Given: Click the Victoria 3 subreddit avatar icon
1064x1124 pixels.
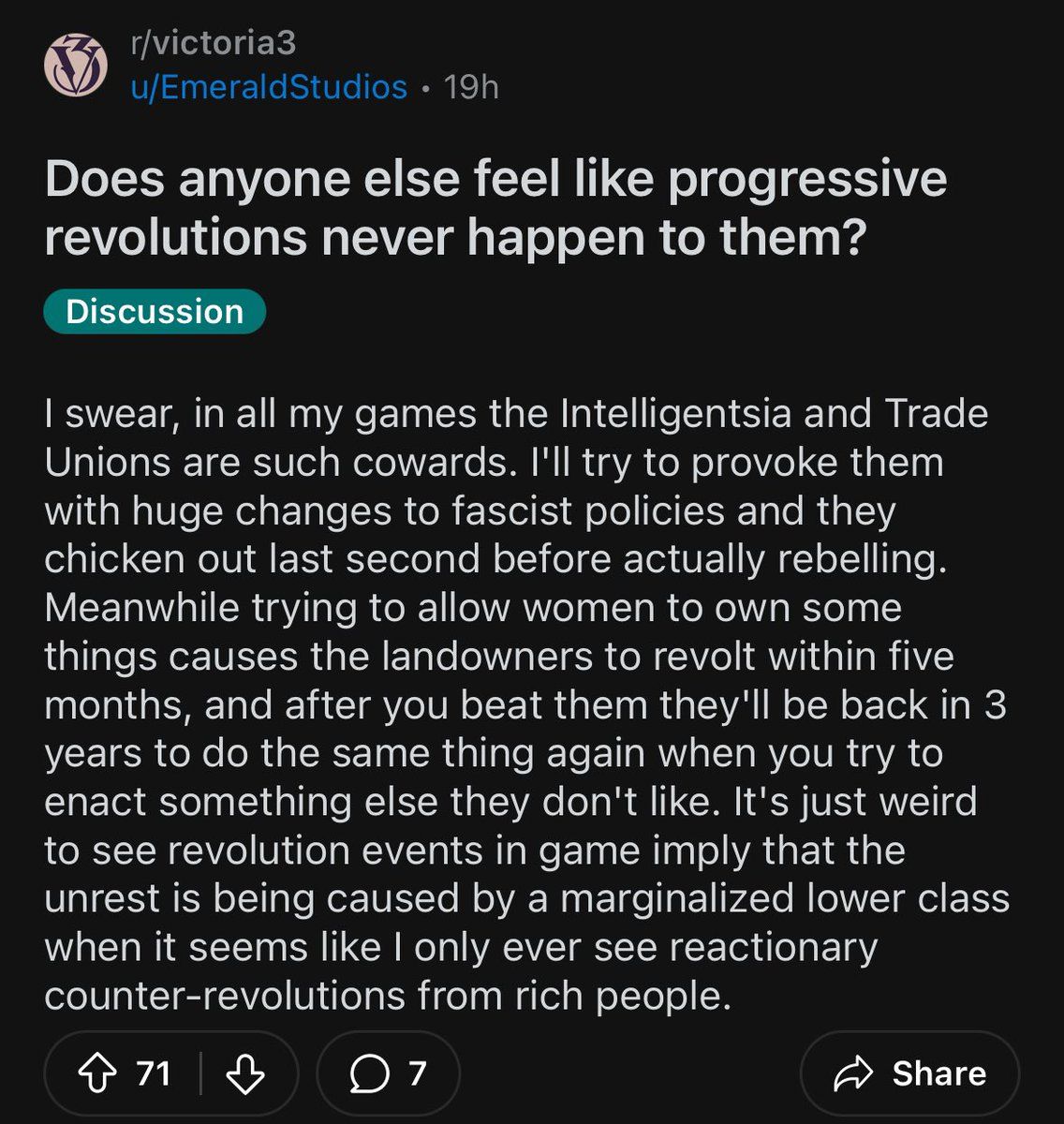Looking at the screenshot, I should point(76,65).
